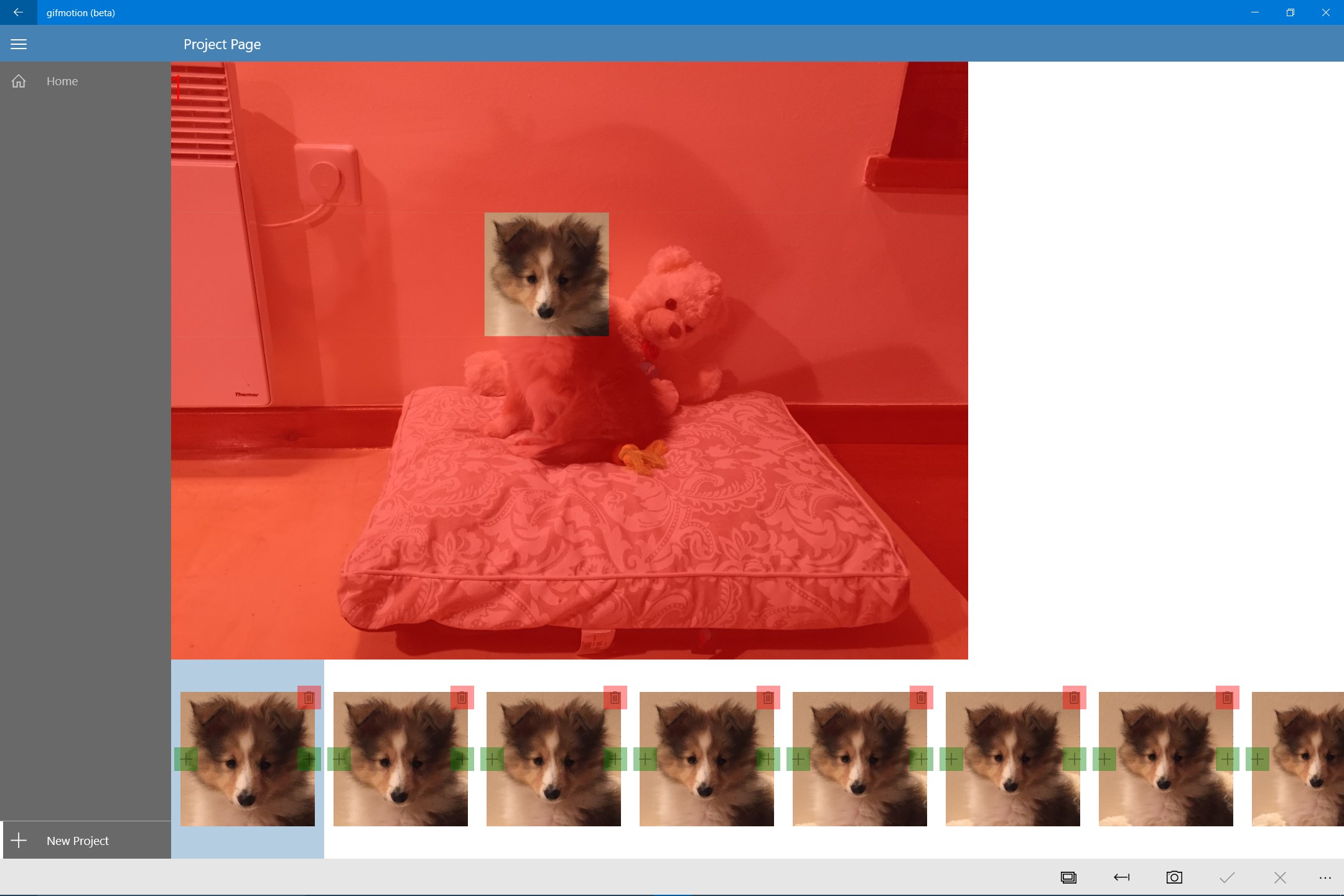Open Home from the sidebar
Viewport: 1344px width, 896px height.
62,81
